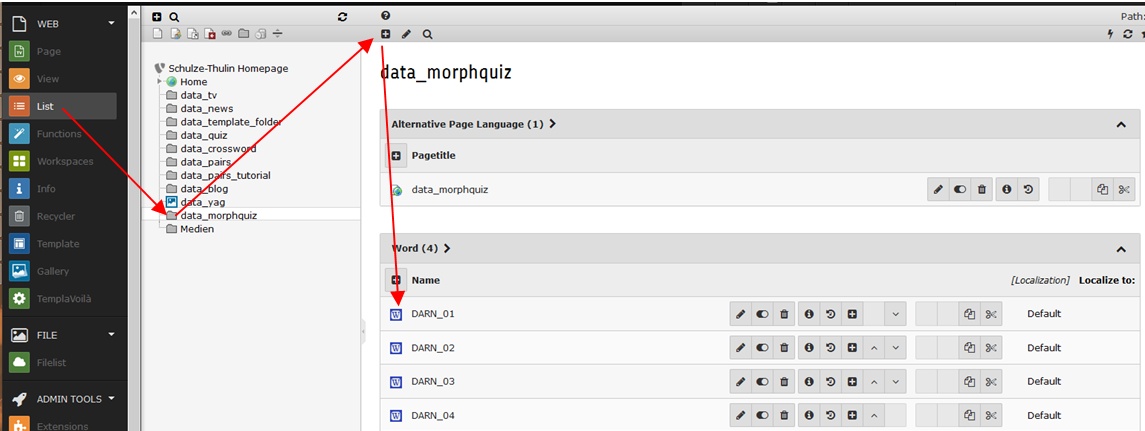Move DARN_01 record down
1145x431 pixels.
(895, 314)
